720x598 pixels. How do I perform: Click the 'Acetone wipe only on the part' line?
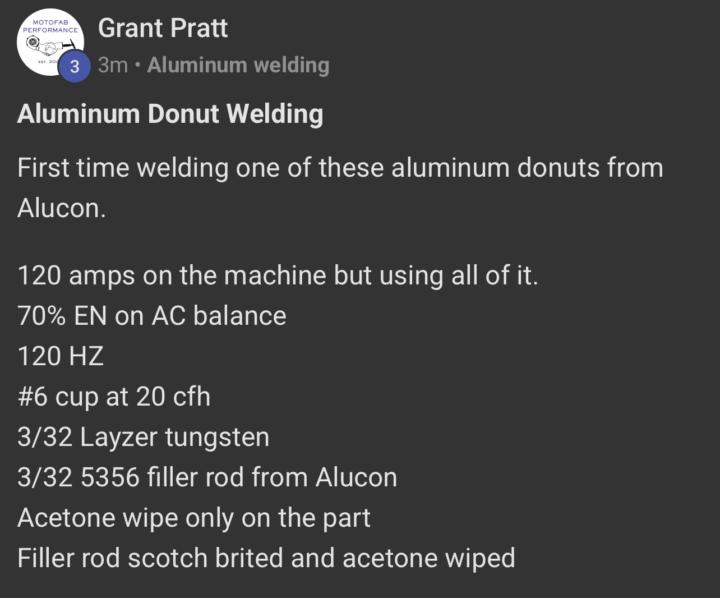pyautogui.click(x=194, y=518)
